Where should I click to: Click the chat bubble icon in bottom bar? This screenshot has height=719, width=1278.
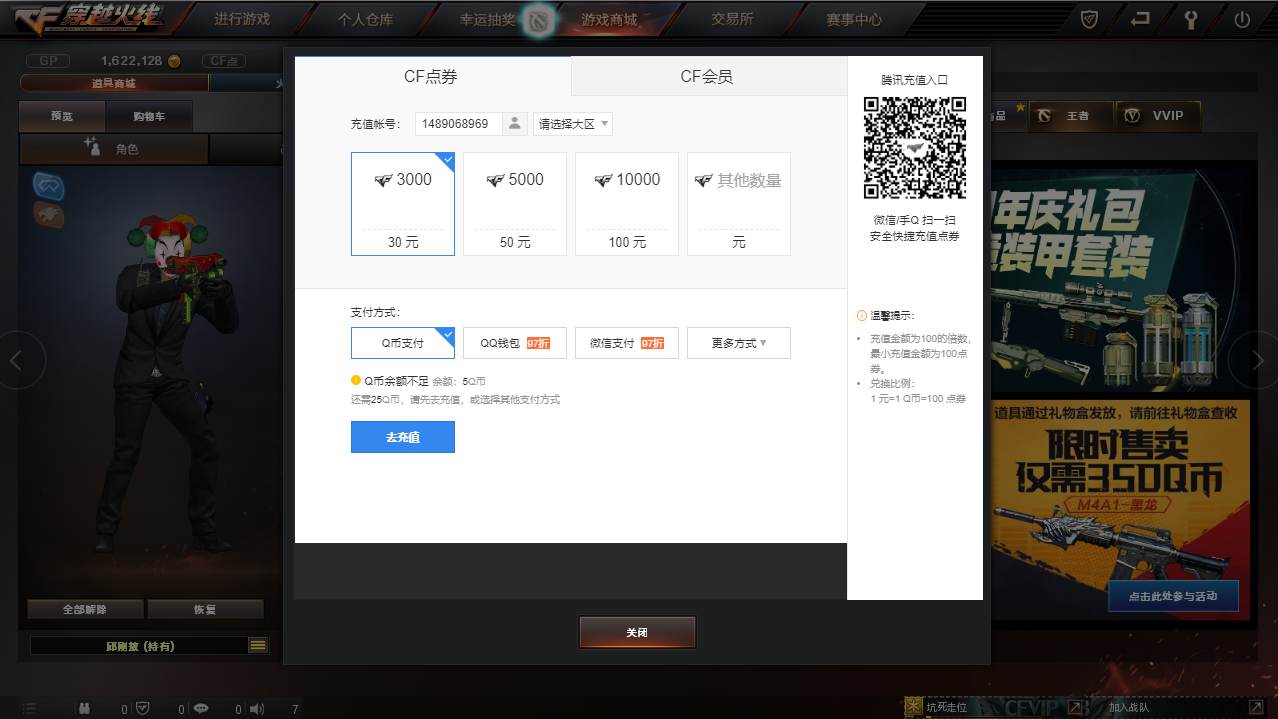(201, 709)
